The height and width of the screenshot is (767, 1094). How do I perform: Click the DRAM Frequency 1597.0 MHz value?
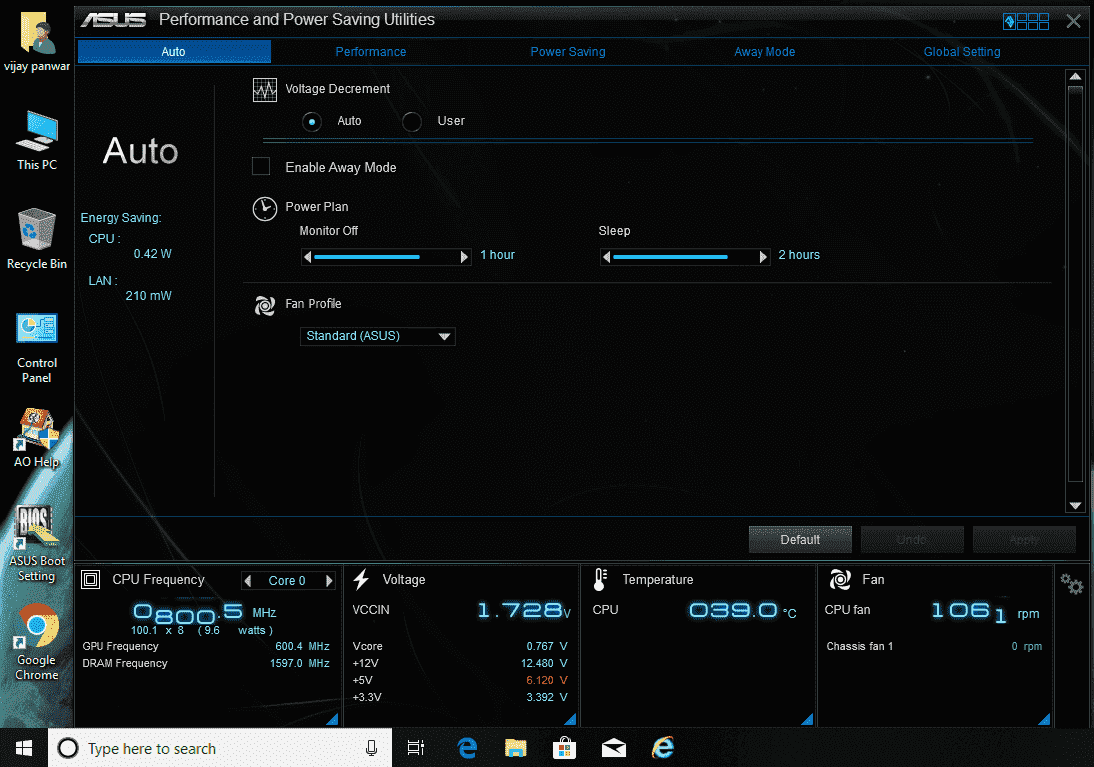[x=300, y=663]
